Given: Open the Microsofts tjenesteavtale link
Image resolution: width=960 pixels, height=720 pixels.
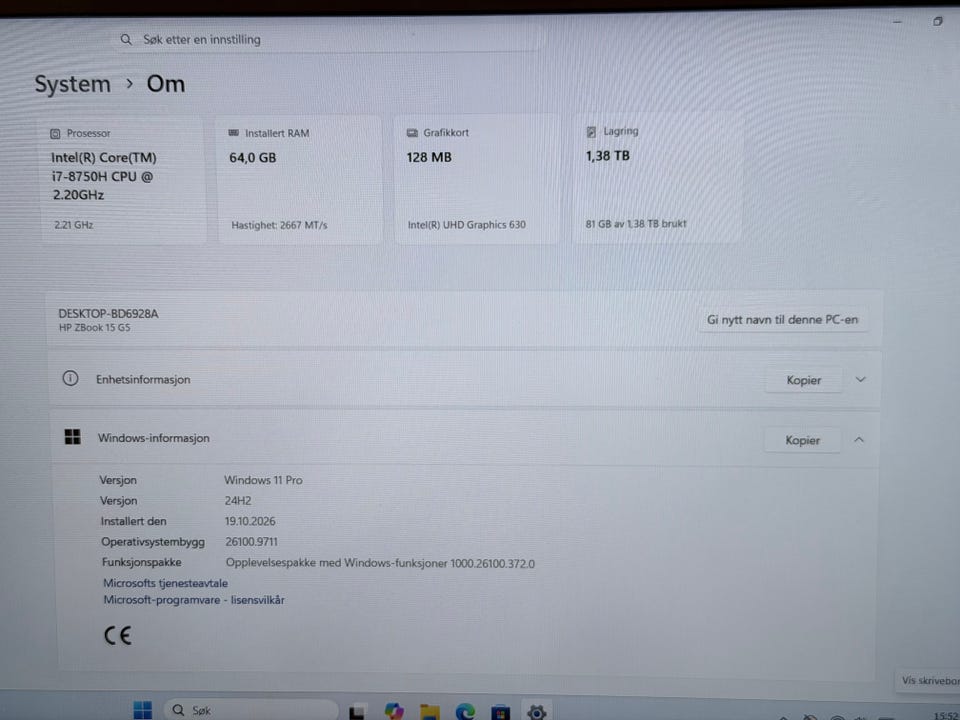Looking at the screenshot, I should 165,583.
